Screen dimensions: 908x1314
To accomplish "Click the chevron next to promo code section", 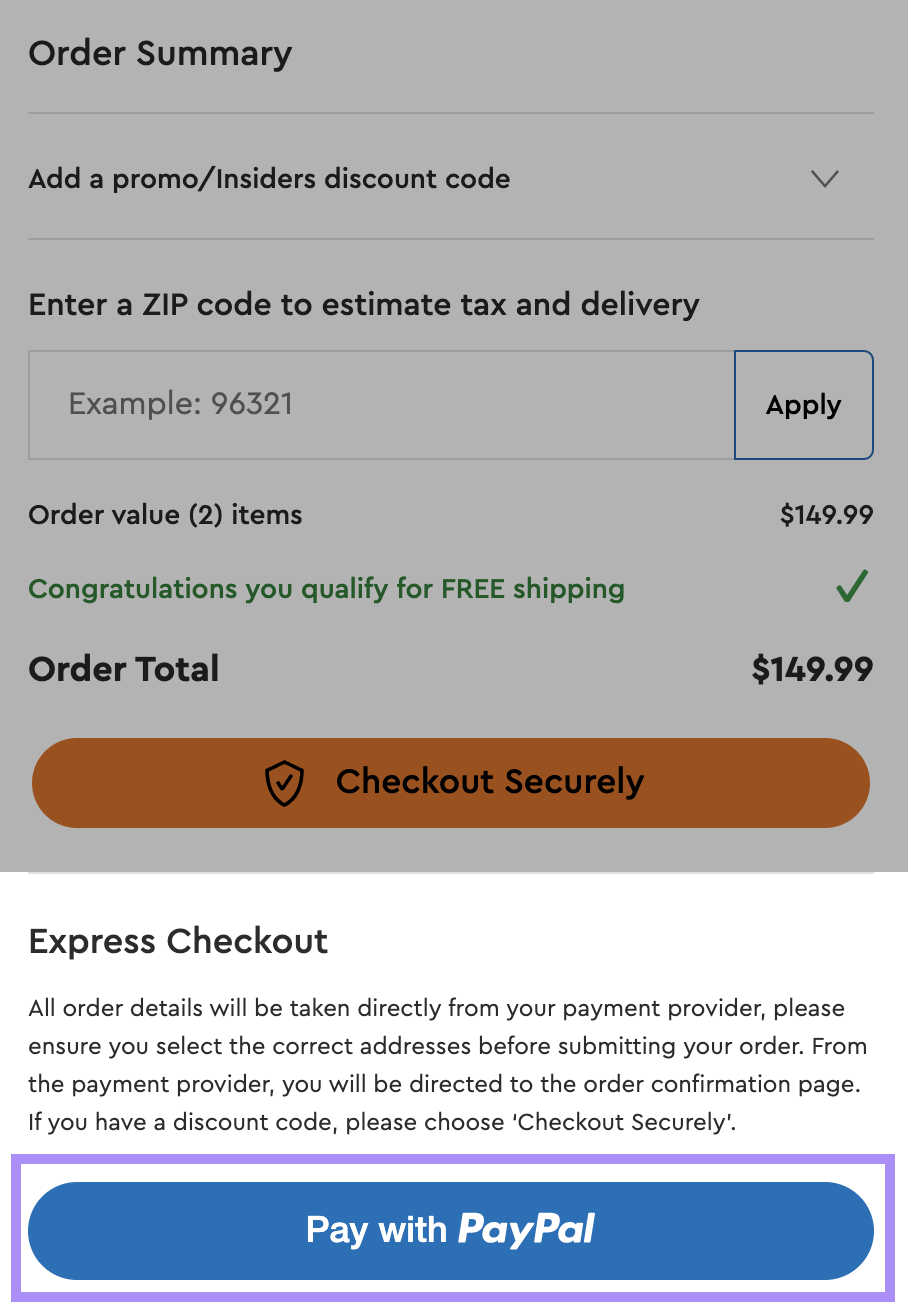I will (824, 179).
